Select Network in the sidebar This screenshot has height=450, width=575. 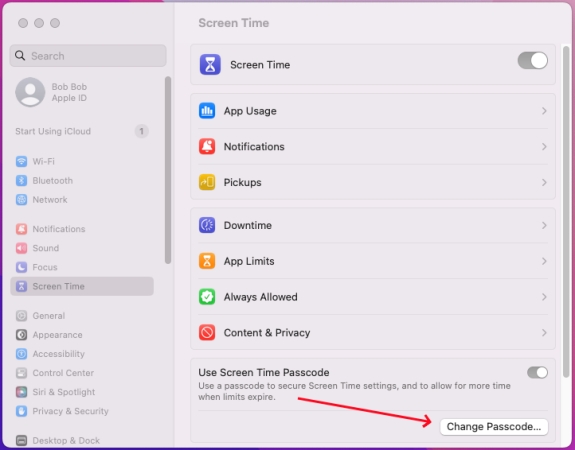pyautogui.click(x=82, y=200)
